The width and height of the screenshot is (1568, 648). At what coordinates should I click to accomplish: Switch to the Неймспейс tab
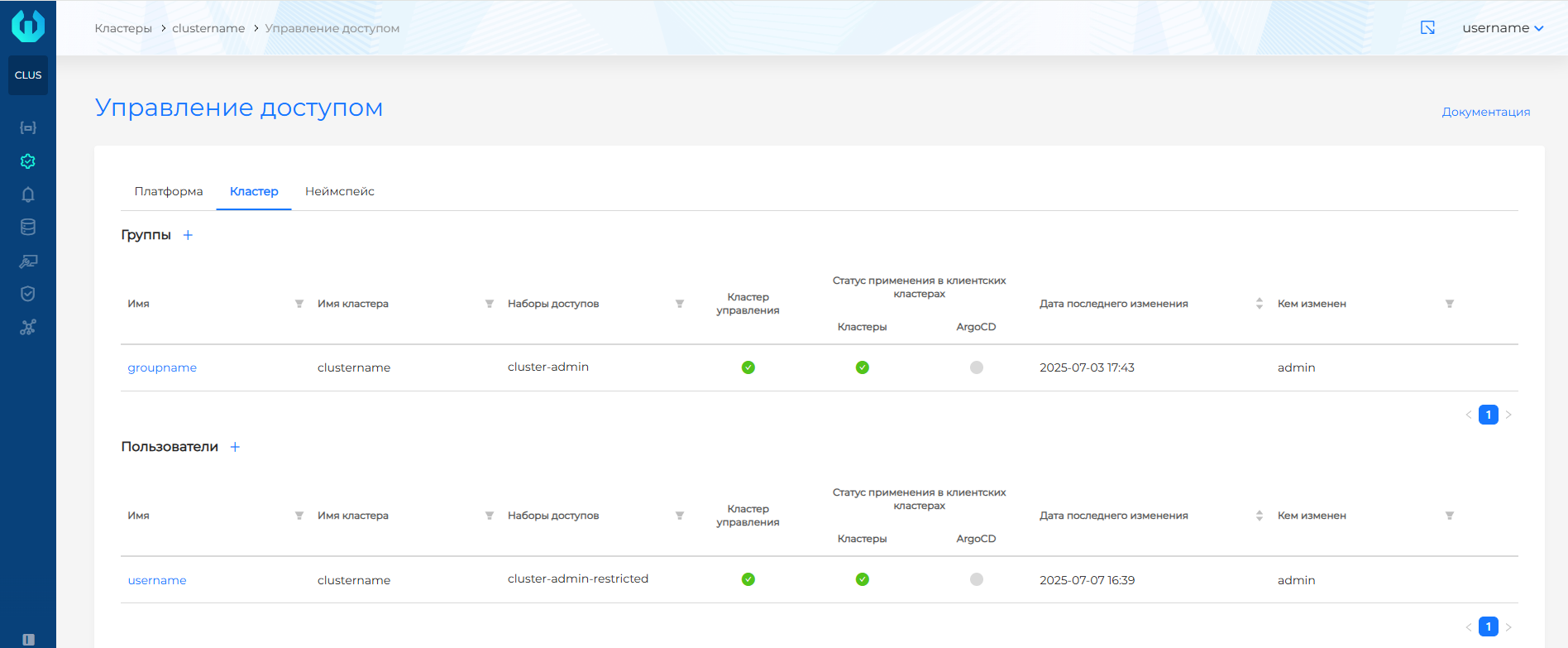tap(340, 191)
